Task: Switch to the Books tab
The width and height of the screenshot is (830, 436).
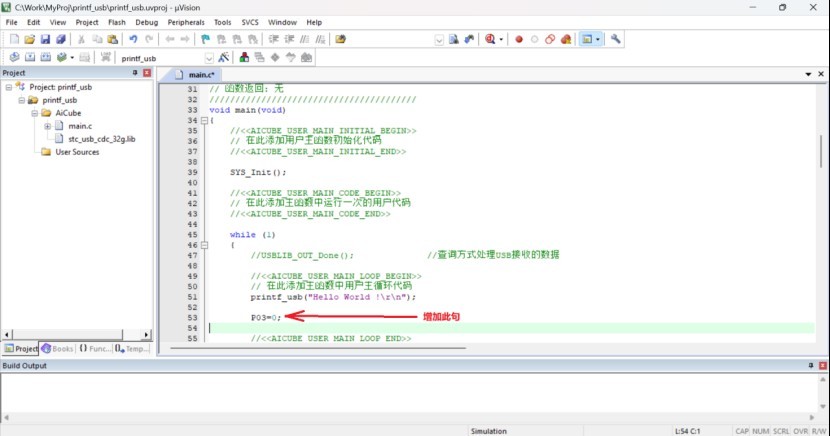Action: pyautogui.click(x=58, y=349)
